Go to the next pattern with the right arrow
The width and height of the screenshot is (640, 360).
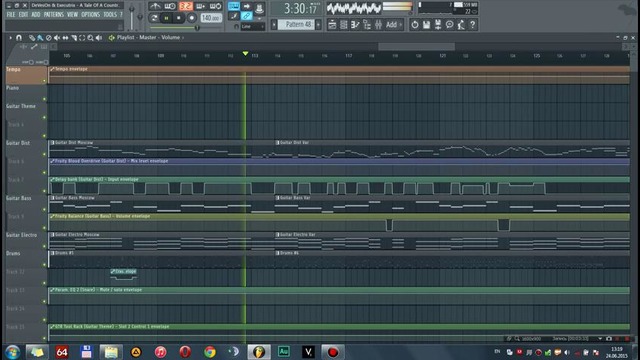pyautogui.click(x=318, y=24)
